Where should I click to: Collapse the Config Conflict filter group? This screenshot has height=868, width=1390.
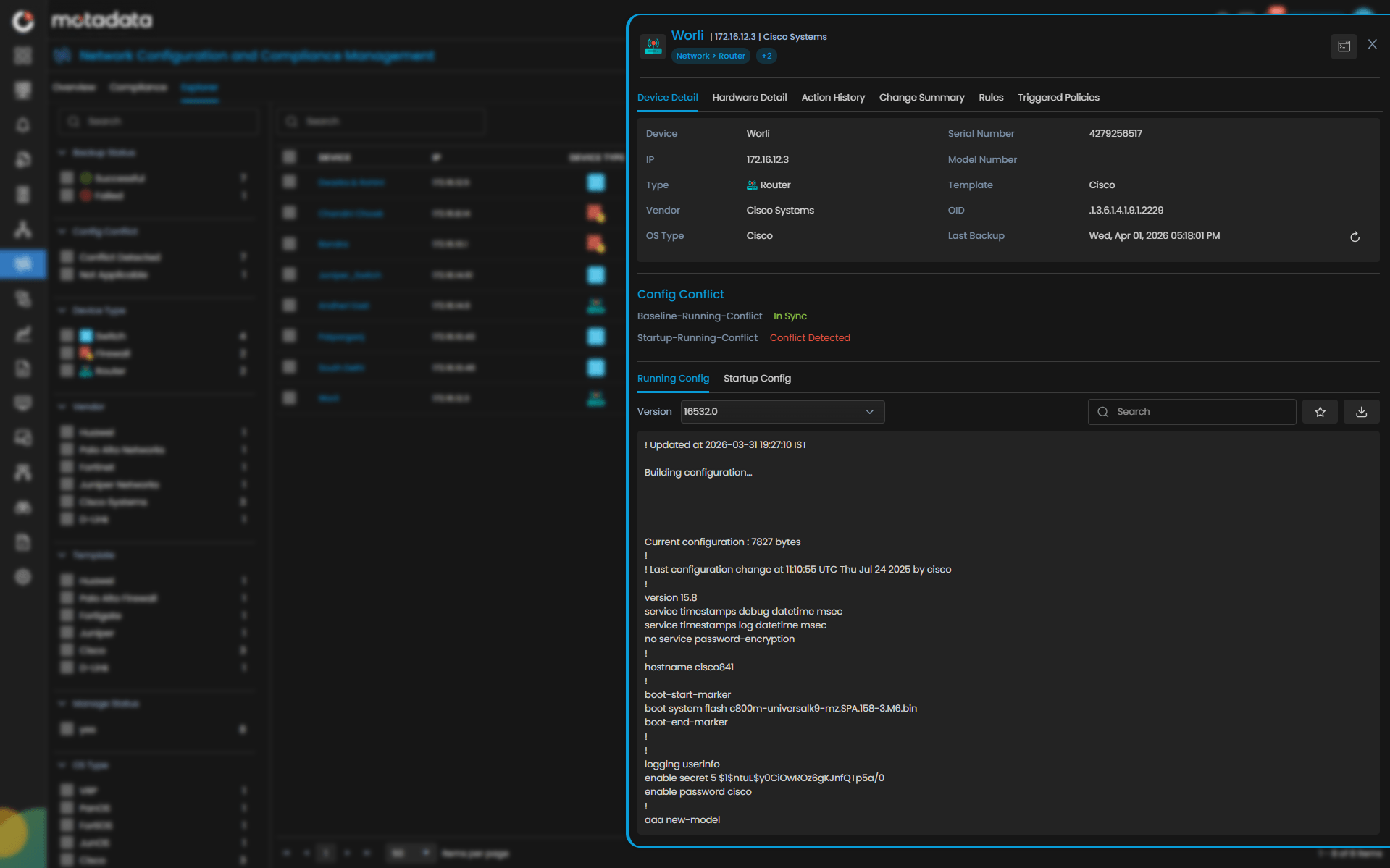click(62, 232)
